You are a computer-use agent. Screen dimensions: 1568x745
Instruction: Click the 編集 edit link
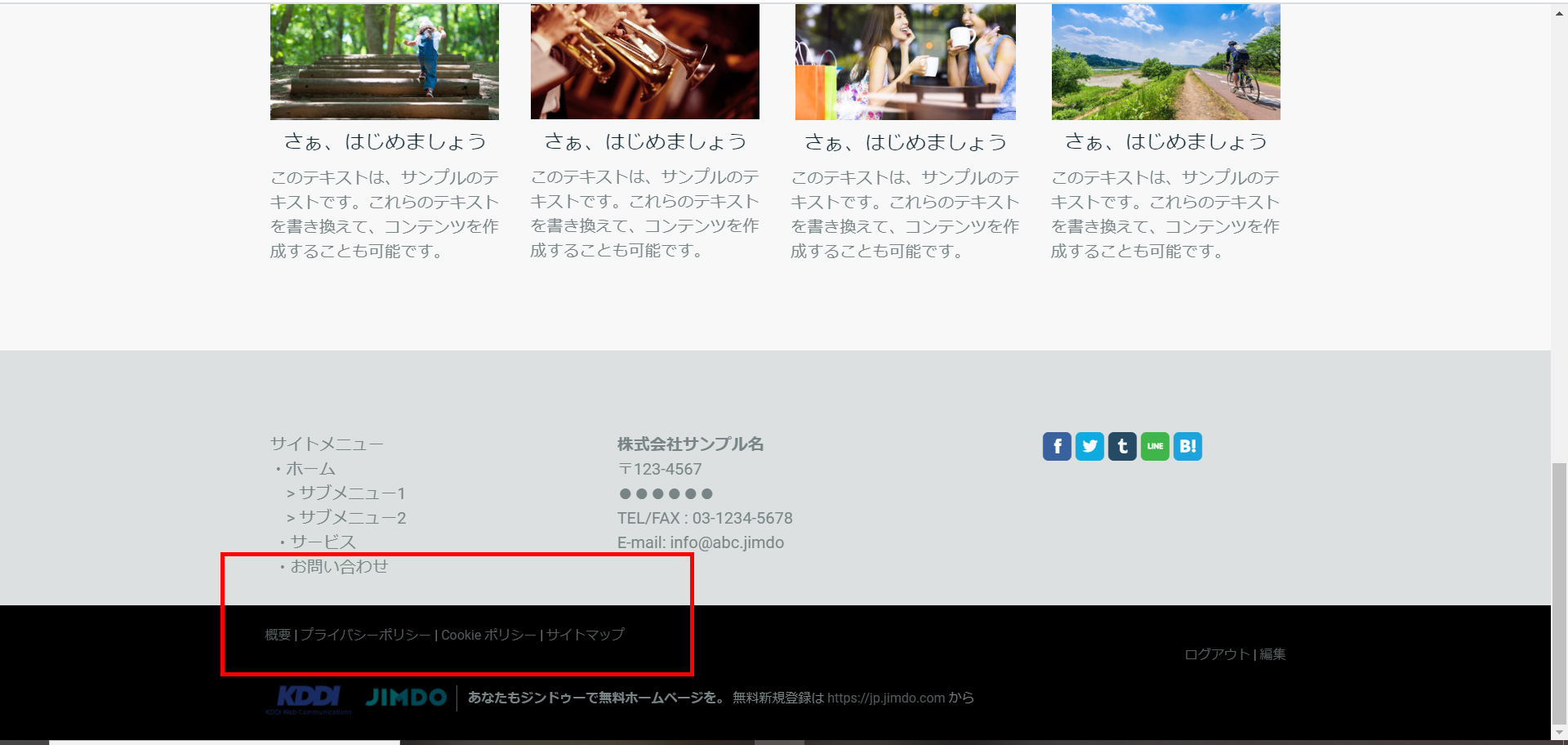(x=1272, y=654)
